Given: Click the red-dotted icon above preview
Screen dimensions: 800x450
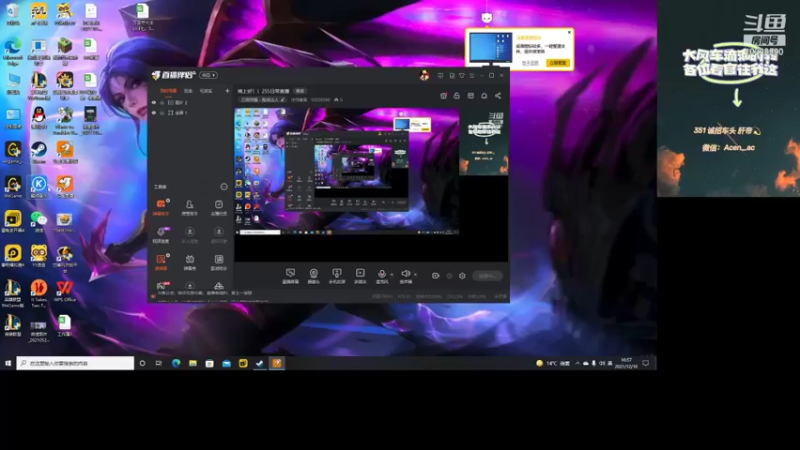Looking at the screenshot, I should tap(443, 95).
